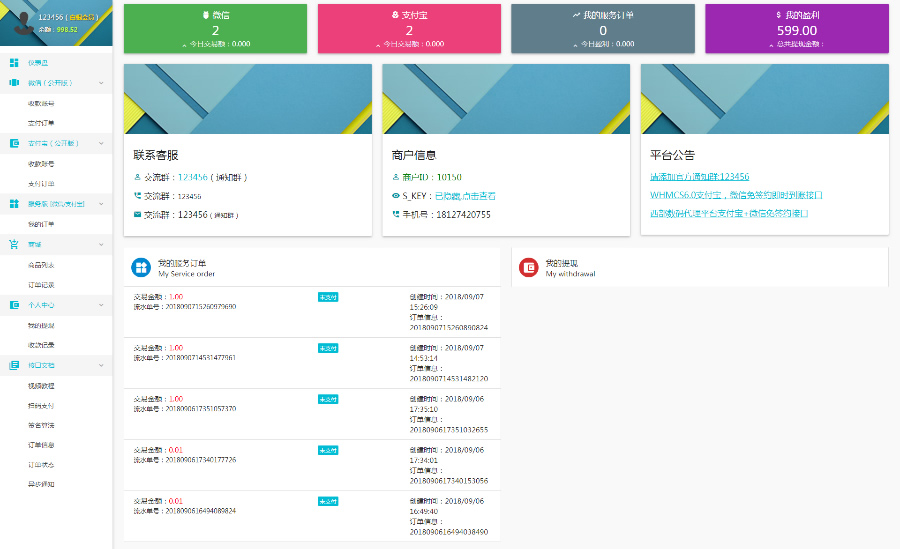
Task: Click the blue icon beside My Service order
Action: click(x=142, y=268)
